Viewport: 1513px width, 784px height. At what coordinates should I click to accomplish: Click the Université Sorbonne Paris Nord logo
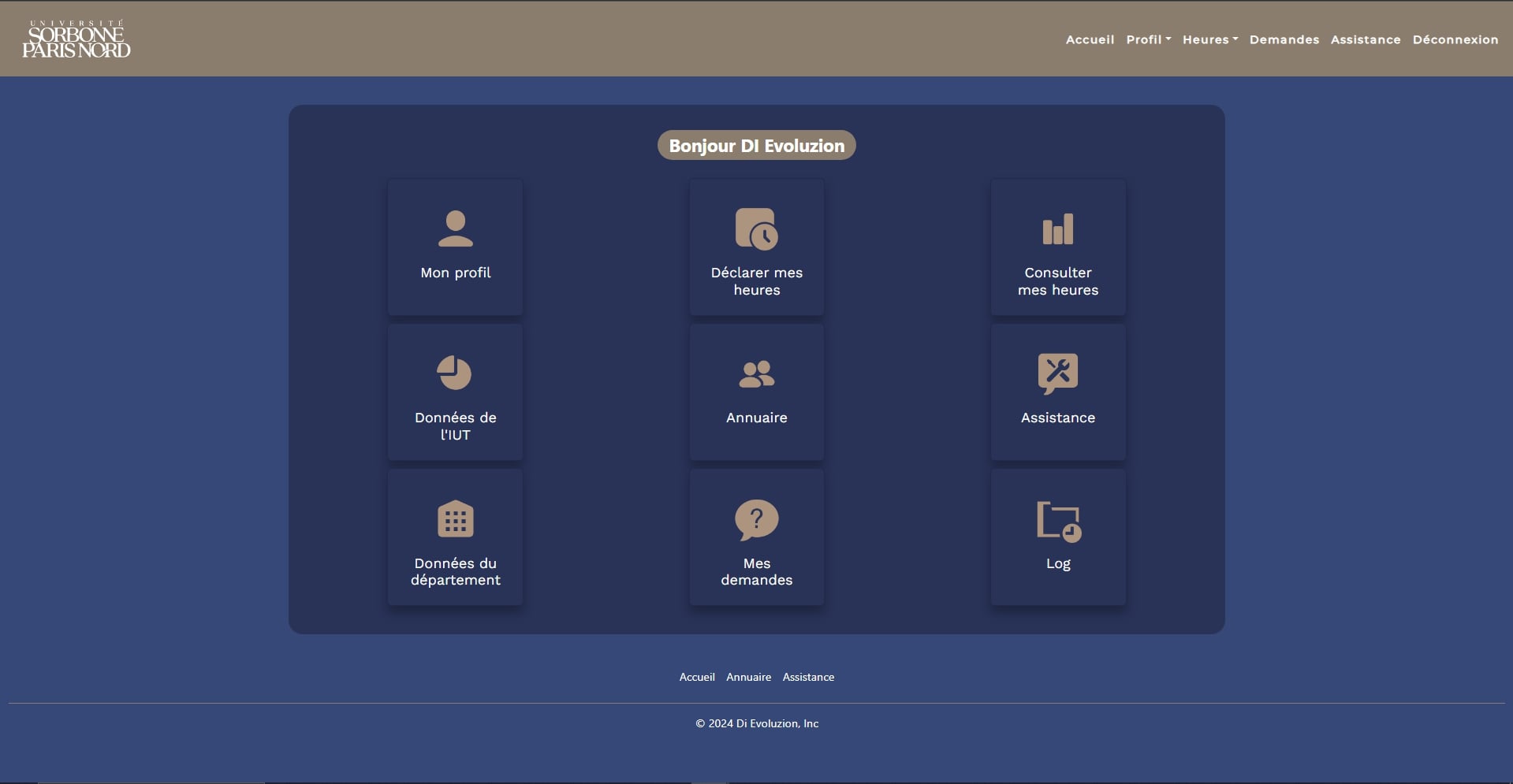[x=76, y=39]
